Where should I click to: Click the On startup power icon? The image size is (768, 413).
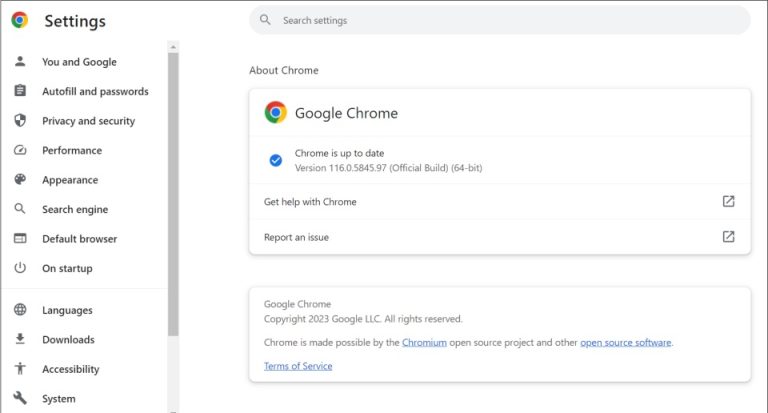[20, 268]
